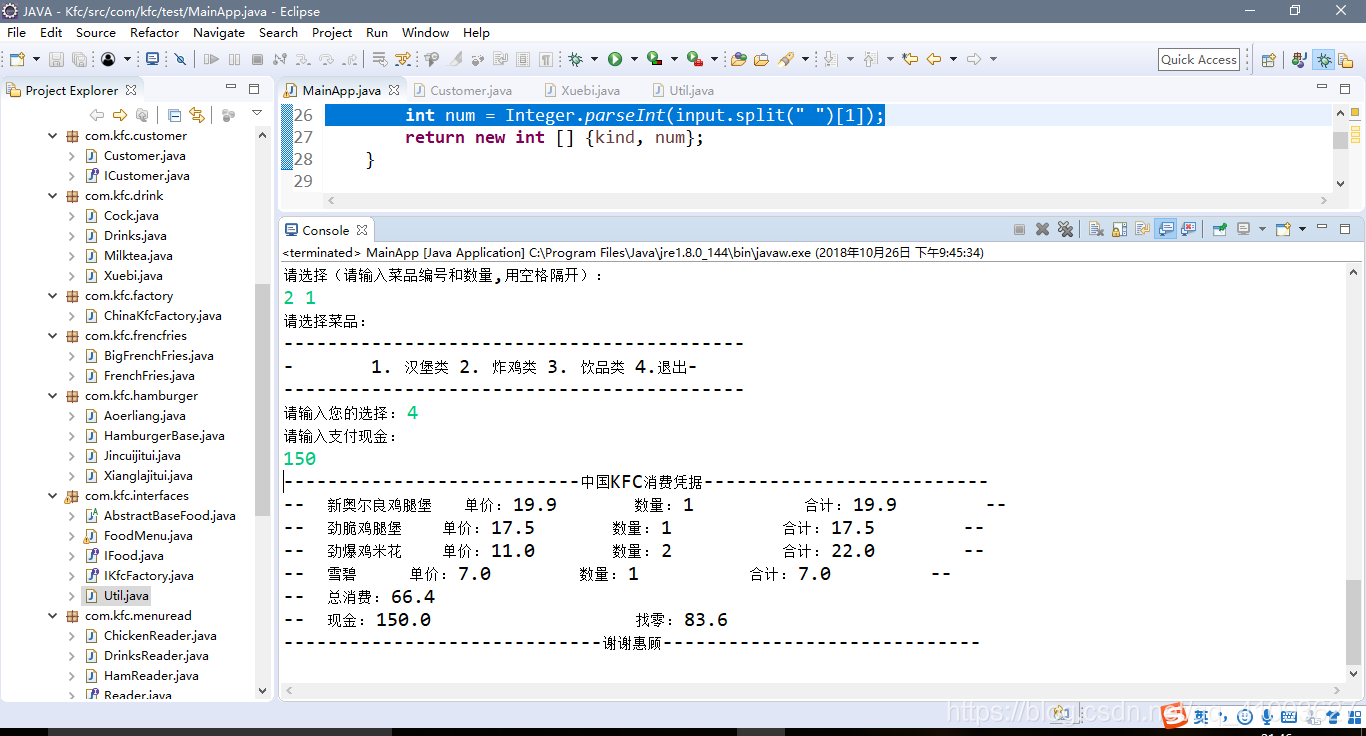The width and height of the screenshot is (1366, 736).
Task: Click the Save All toolbar icon
Action: (x=79, y=59)
